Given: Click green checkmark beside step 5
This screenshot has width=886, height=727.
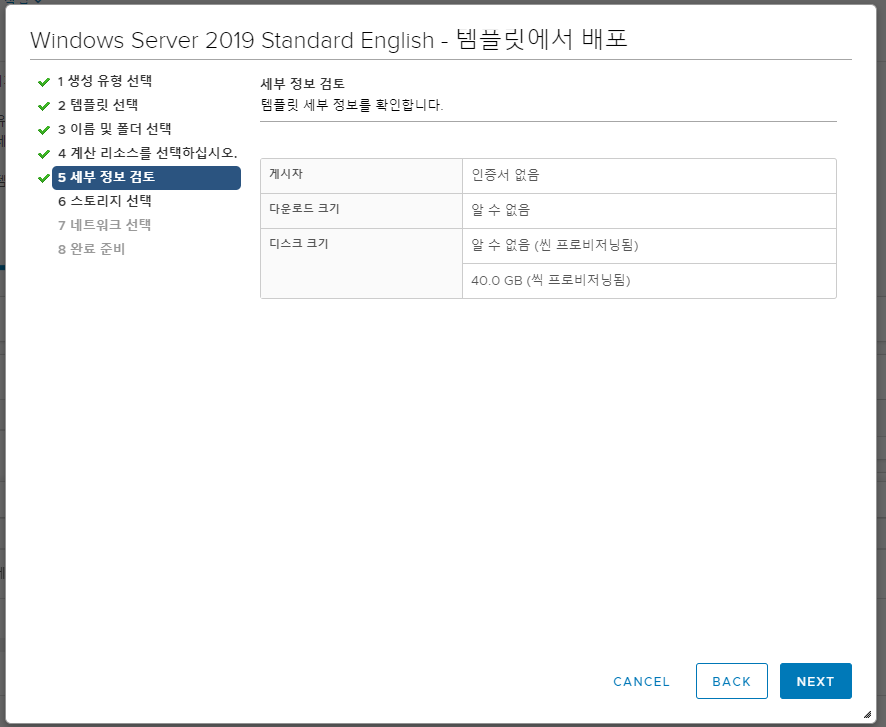Looking at the screenshot, I should tap(44, 179).
